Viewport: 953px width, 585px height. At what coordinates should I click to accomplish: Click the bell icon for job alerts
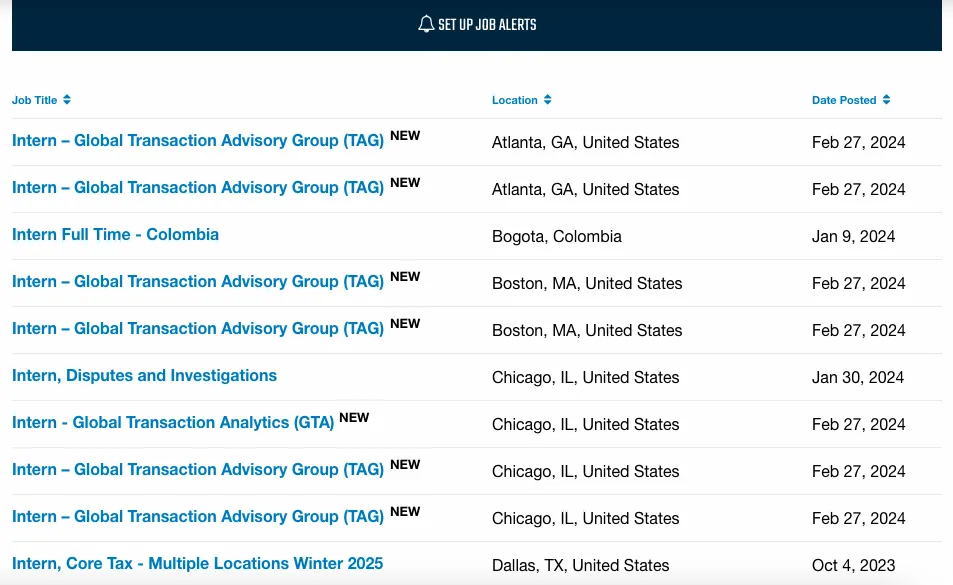tap(426, 24)
